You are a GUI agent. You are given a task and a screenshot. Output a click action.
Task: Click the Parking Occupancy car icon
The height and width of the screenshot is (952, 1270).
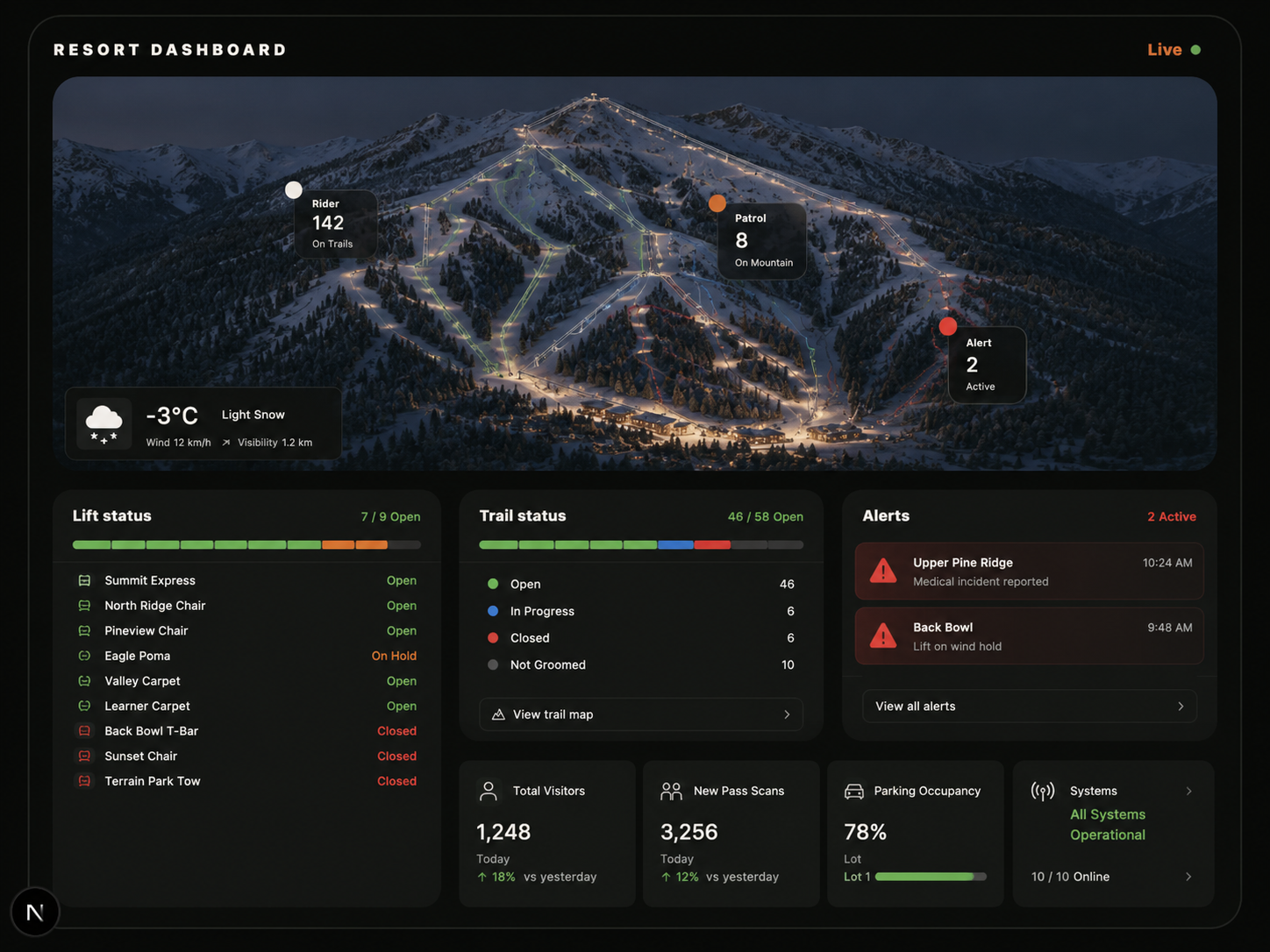(854, 792)
